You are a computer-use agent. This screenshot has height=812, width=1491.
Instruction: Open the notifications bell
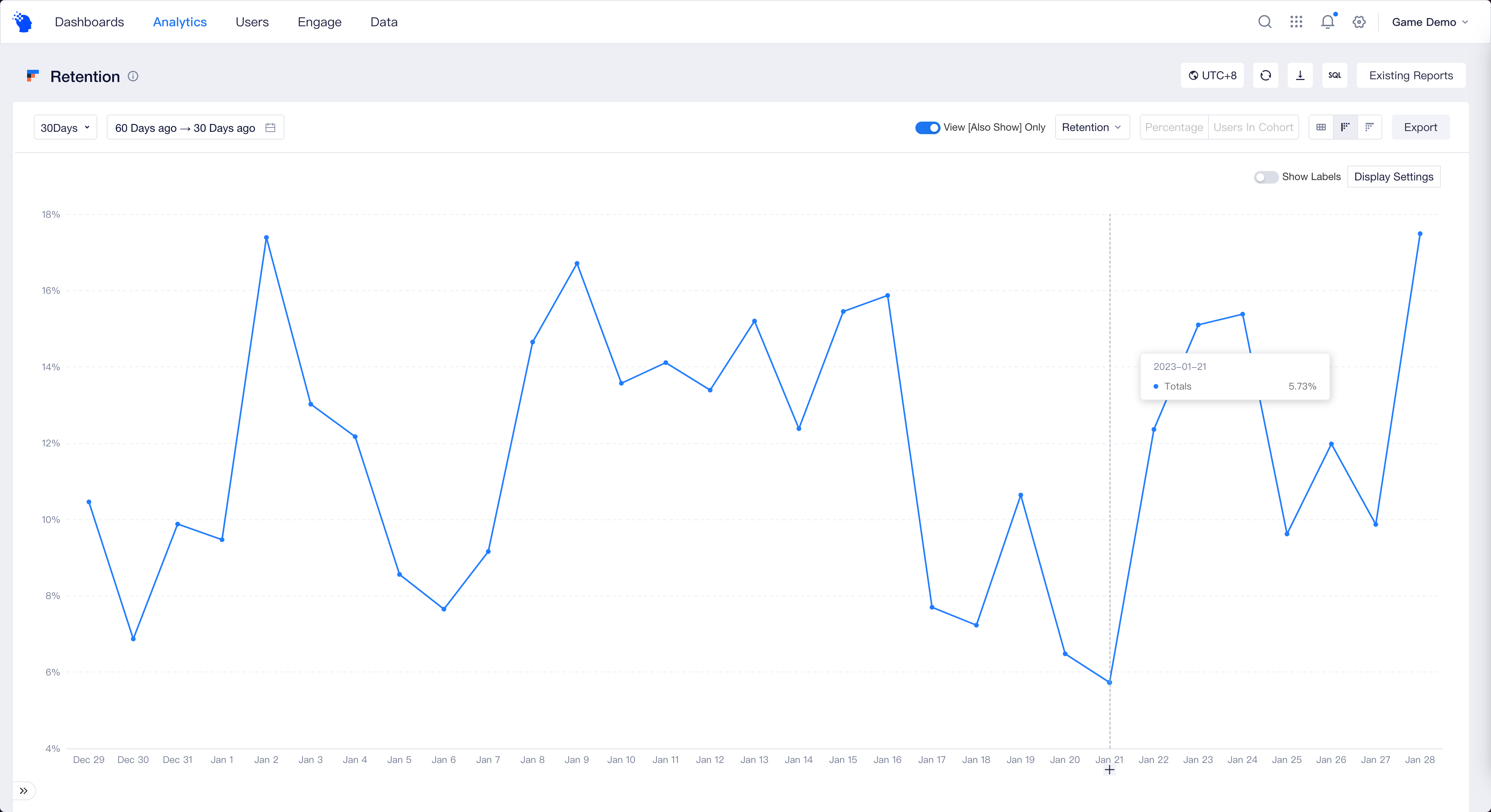(1328, 22)
